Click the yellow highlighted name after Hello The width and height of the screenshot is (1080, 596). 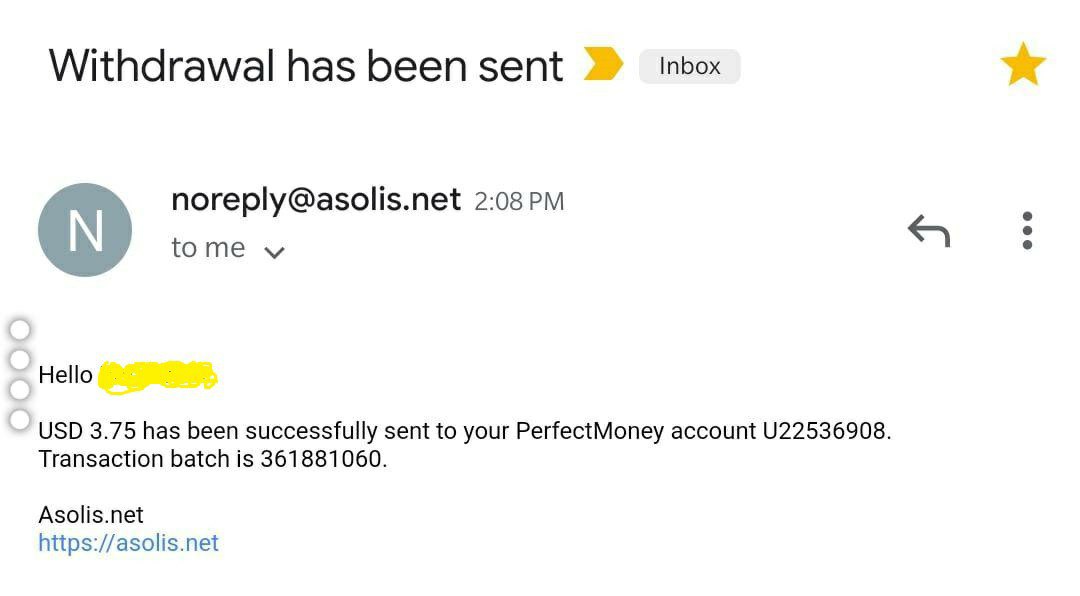click(x=159, y=375)
